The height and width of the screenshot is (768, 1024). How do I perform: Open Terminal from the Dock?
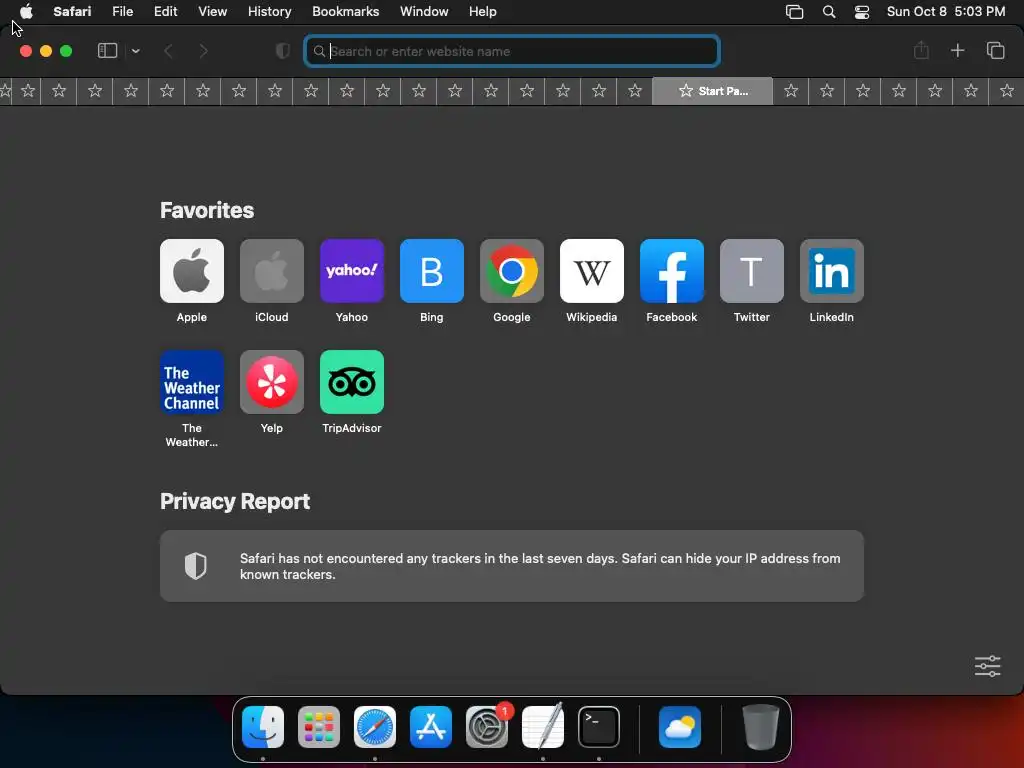(599, 727)
